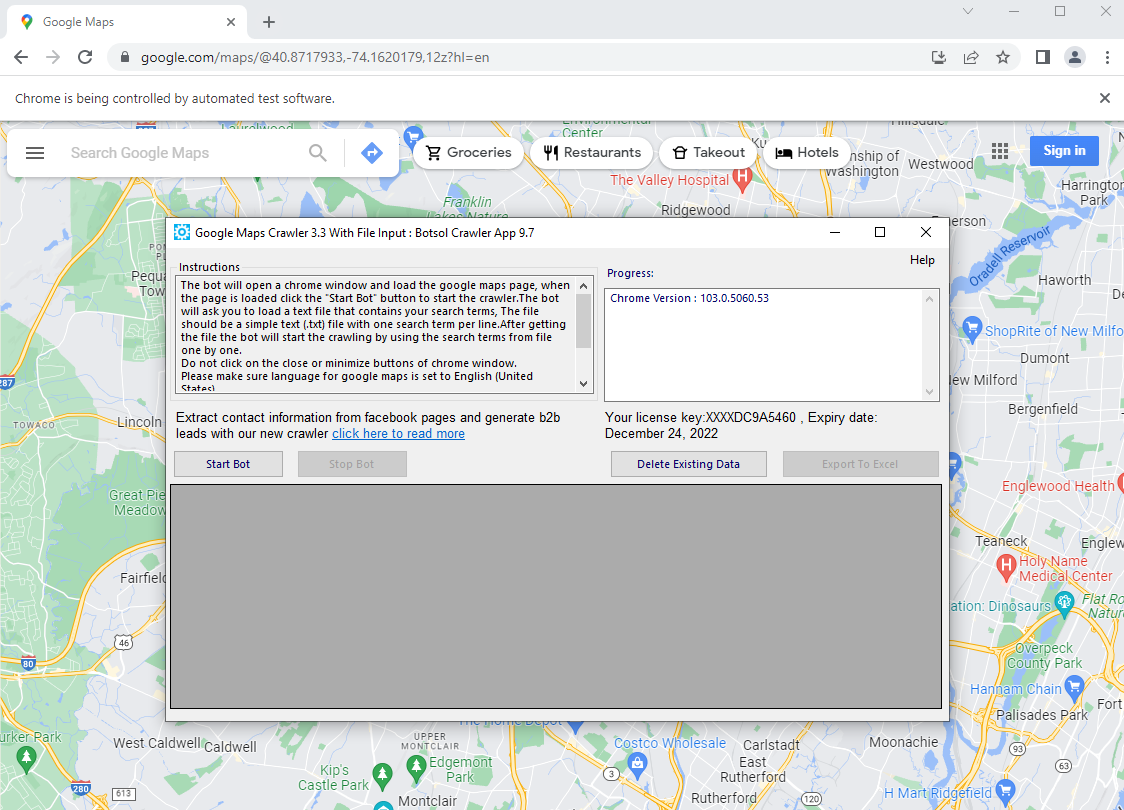Select the Hotels chip
The height and width of the screenshot is (810, 1124).
[x=806, y=153]
